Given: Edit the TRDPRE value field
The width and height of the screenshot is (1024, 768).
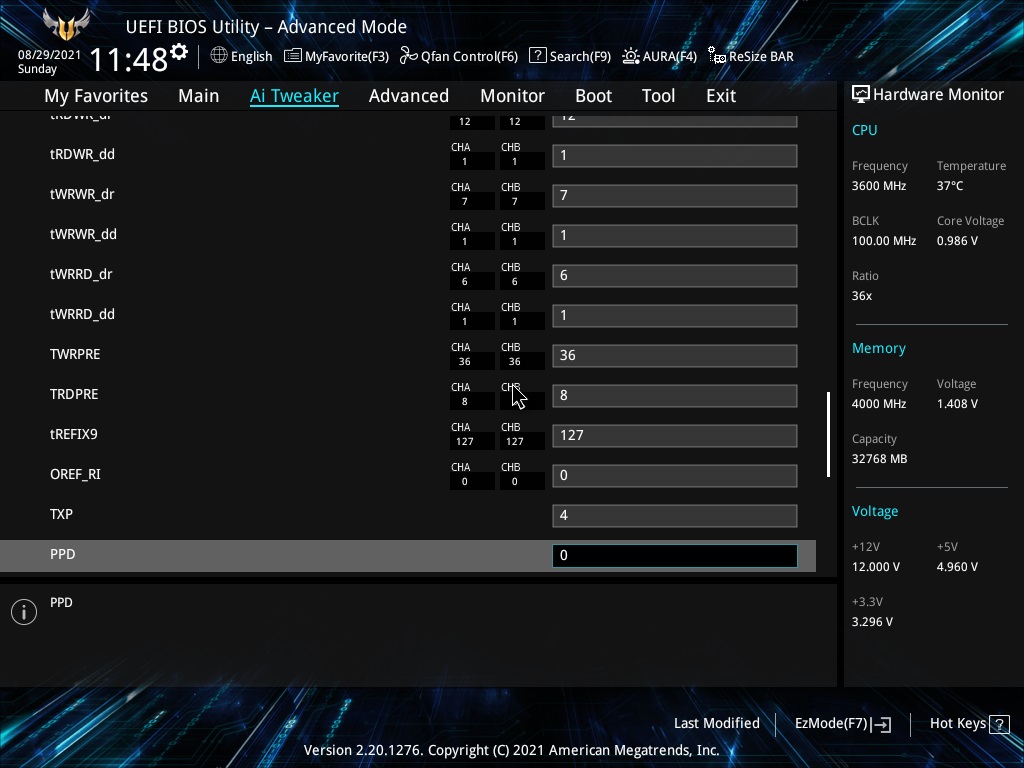Looking at the screenshot, I should (675, 396).
